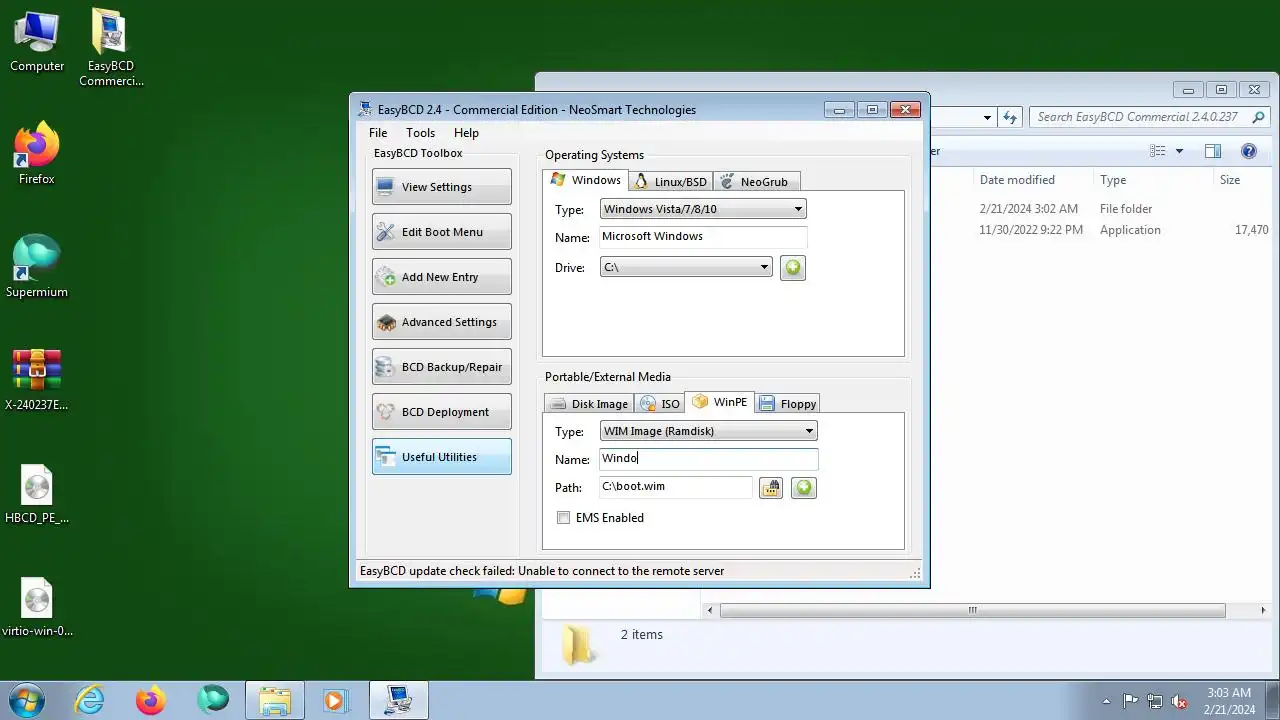Image resolution: width=1280 pixels, height=720 pixels.
Task: Show hidden tray icons arrow
Action: 1106,701
